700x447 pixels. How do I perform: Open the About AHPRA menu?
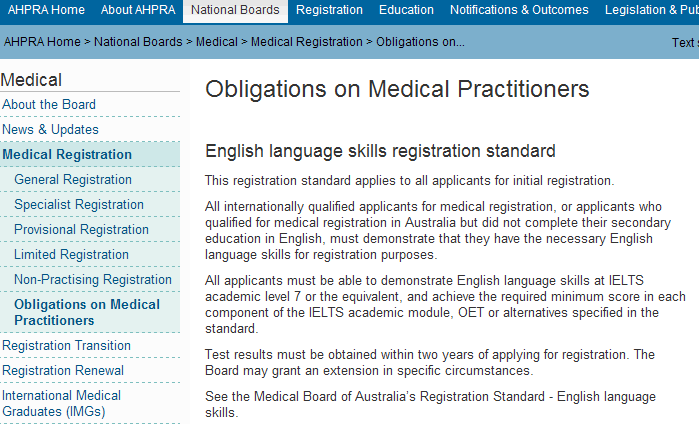pyautogui.click(x=138, y=10)
